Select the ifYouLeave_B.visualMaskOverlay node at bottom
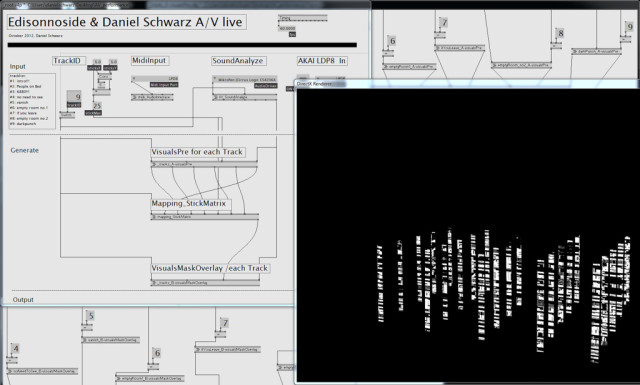 [228, 349]
